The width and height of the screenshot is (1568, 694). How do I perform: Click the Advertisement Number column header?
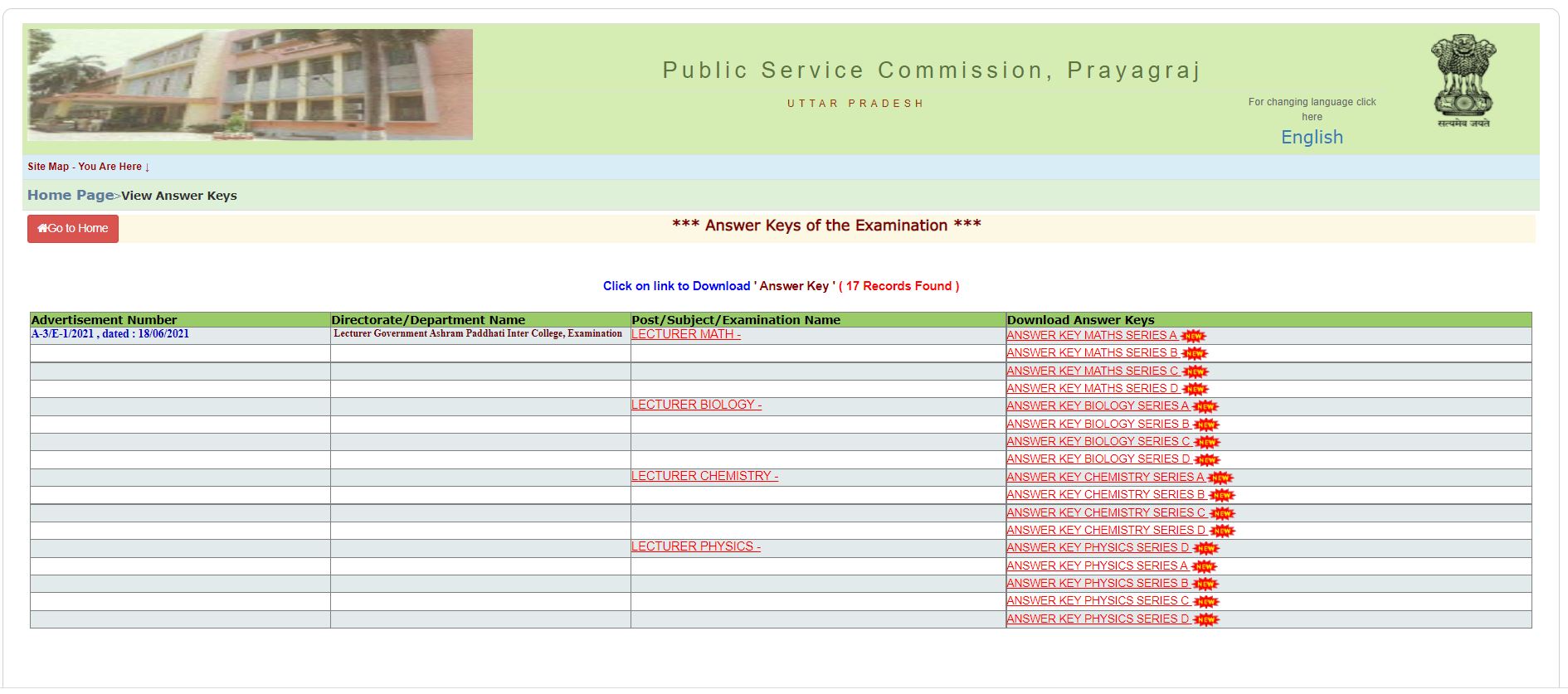(180, 320)
